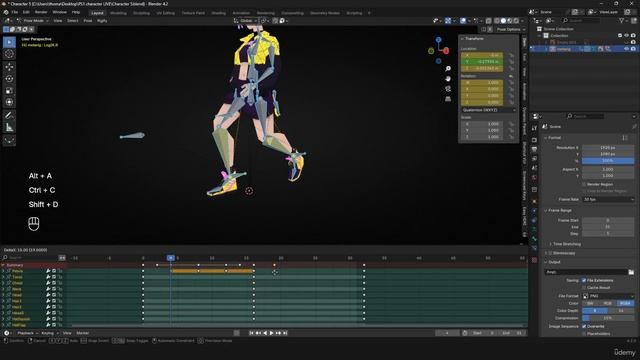The height and width of the screenshot is (360, 640).
Task: Select the Measure tool in left toolbar
Action: (9, 128)
